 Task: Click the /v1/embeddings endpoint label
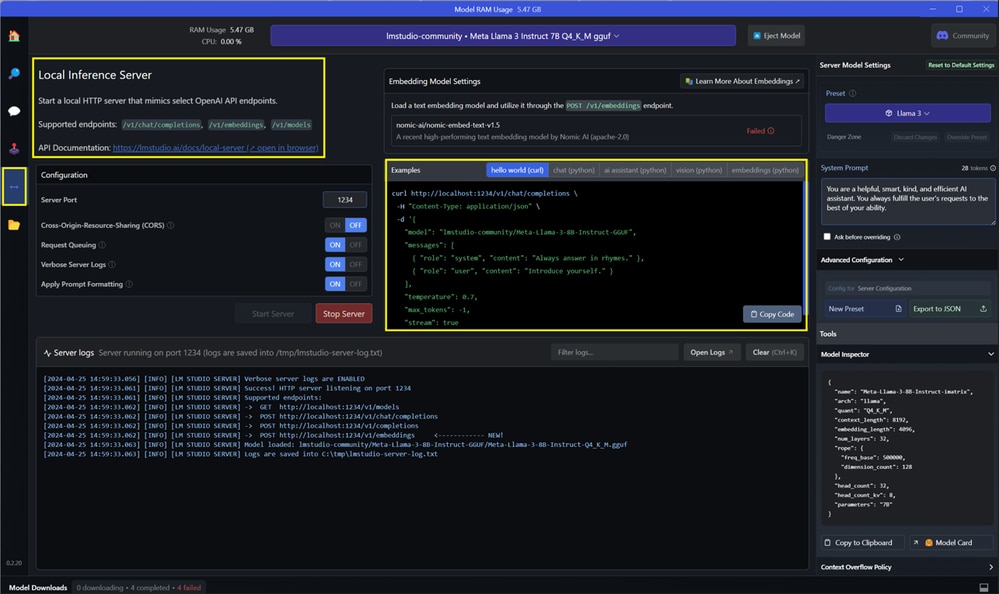[x=236, y=125]
